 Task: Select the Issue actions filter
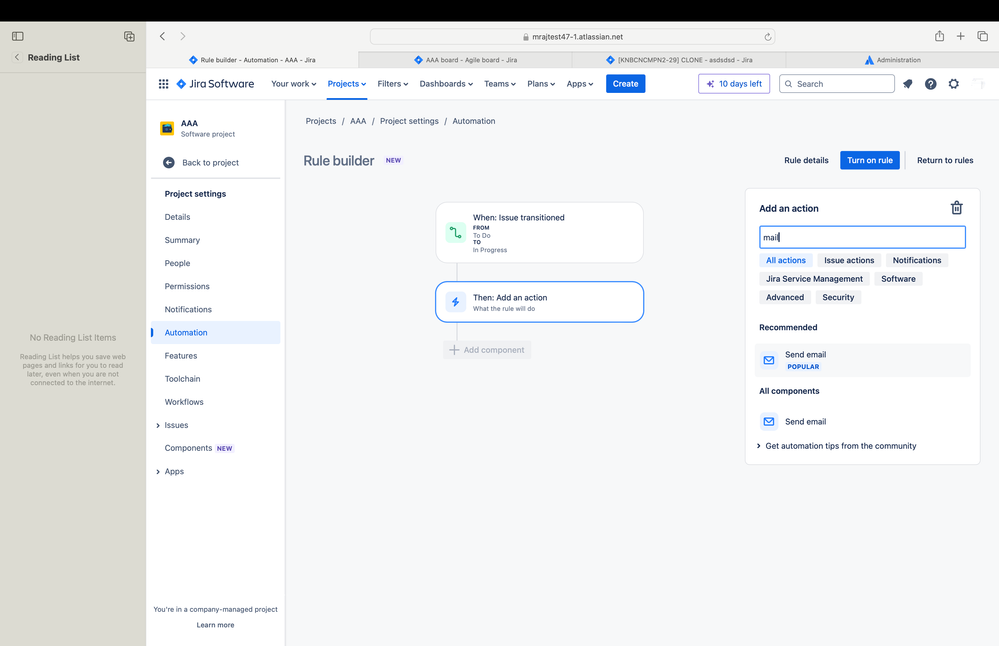(x=849, y=261)
